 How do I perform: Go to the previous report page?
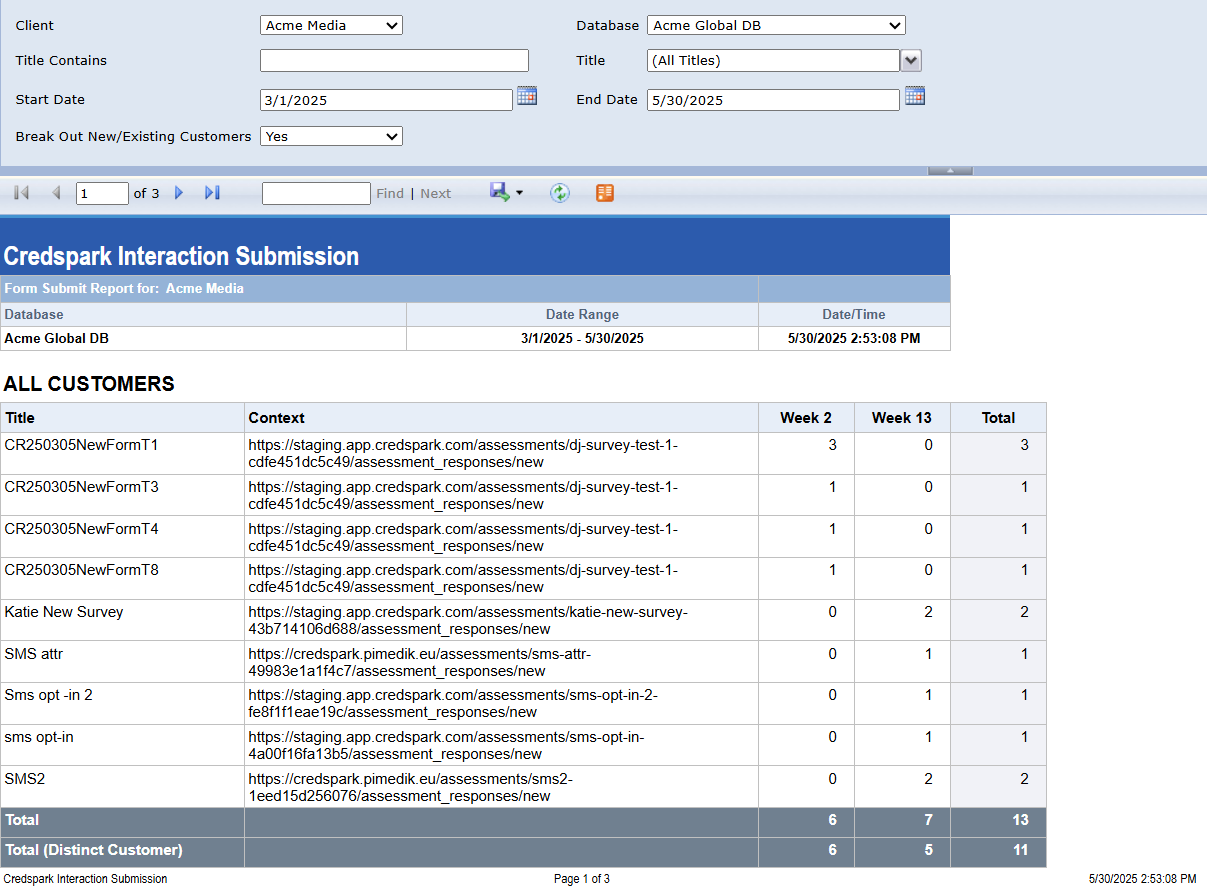coord(56,193)
